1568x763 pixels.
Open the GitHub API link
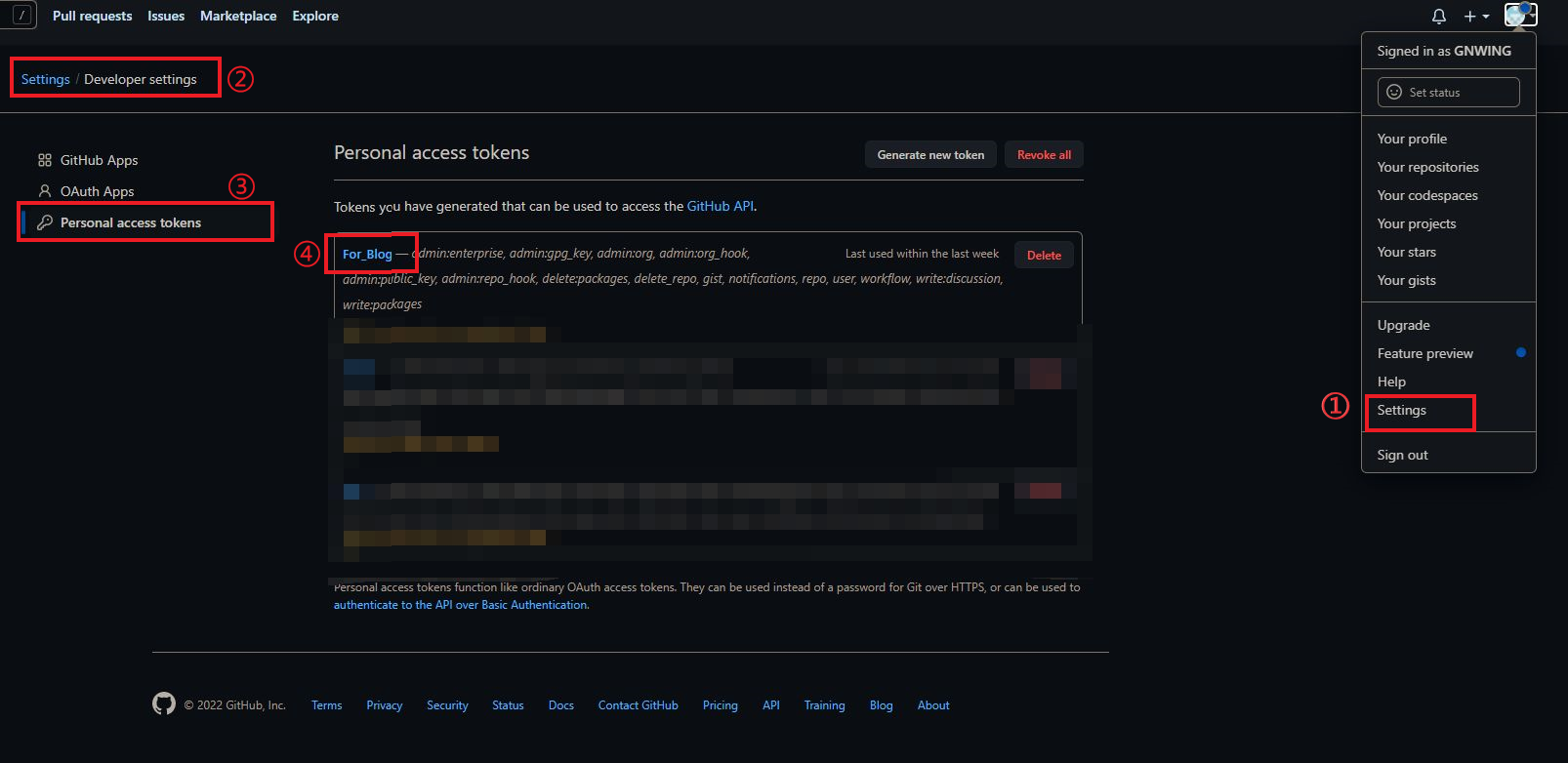(721, 206)
